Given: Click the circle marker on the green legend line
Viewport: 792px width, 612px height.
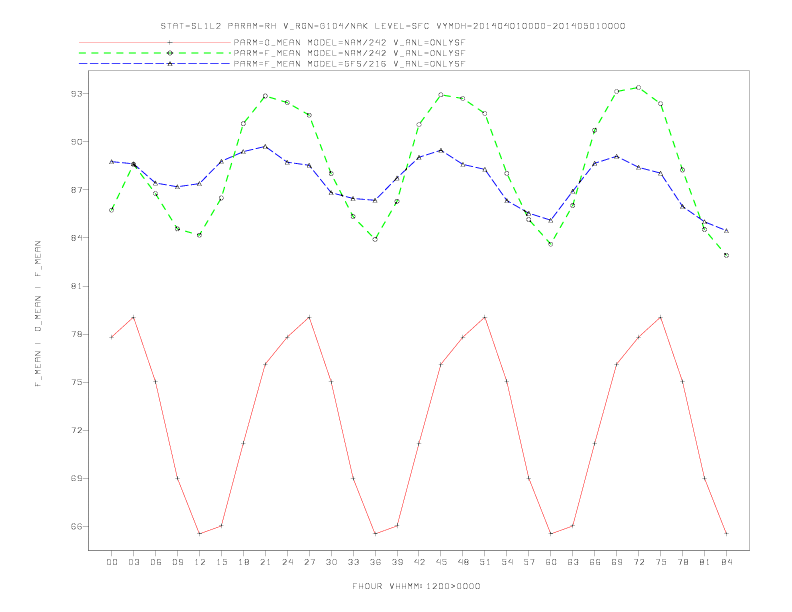Looking at the screenshot, I should (170, 53).
